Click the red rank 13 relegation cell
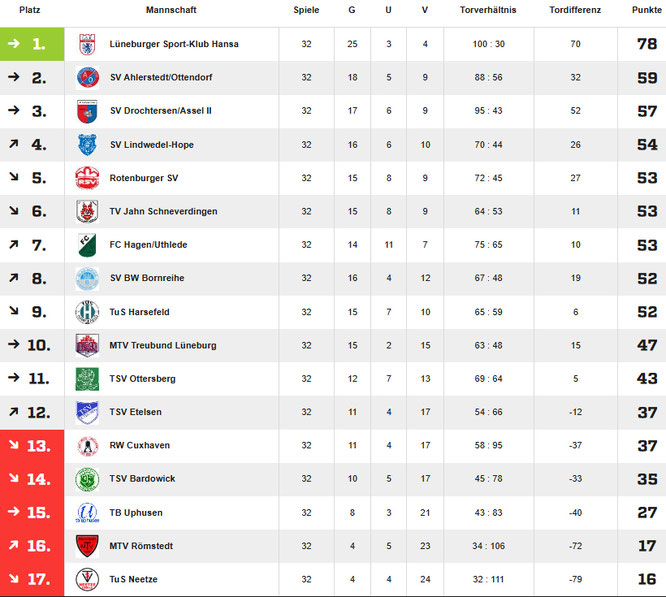The height and width of the screenshot is (597, 666). click(x=32, y=446)
